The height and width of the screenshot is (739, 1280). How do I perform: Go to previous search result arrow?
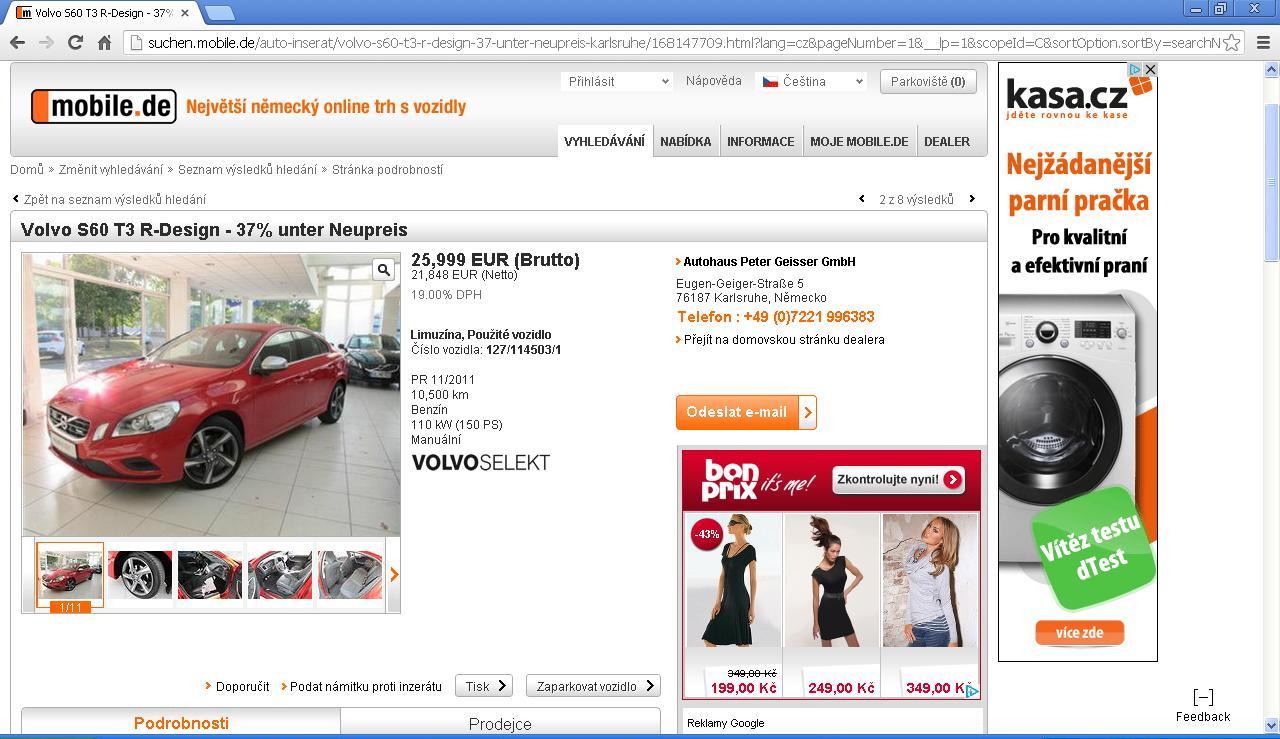coord(862,199)
